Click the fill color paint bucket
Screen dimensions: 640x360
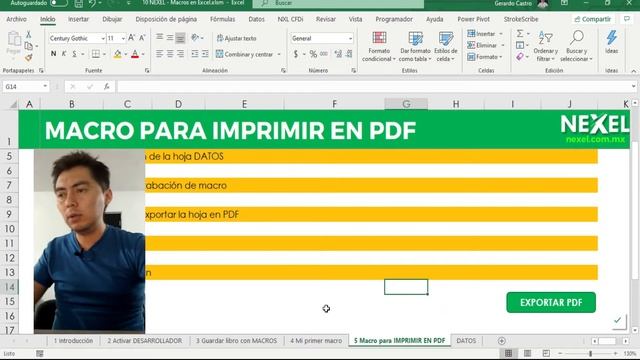117,54
